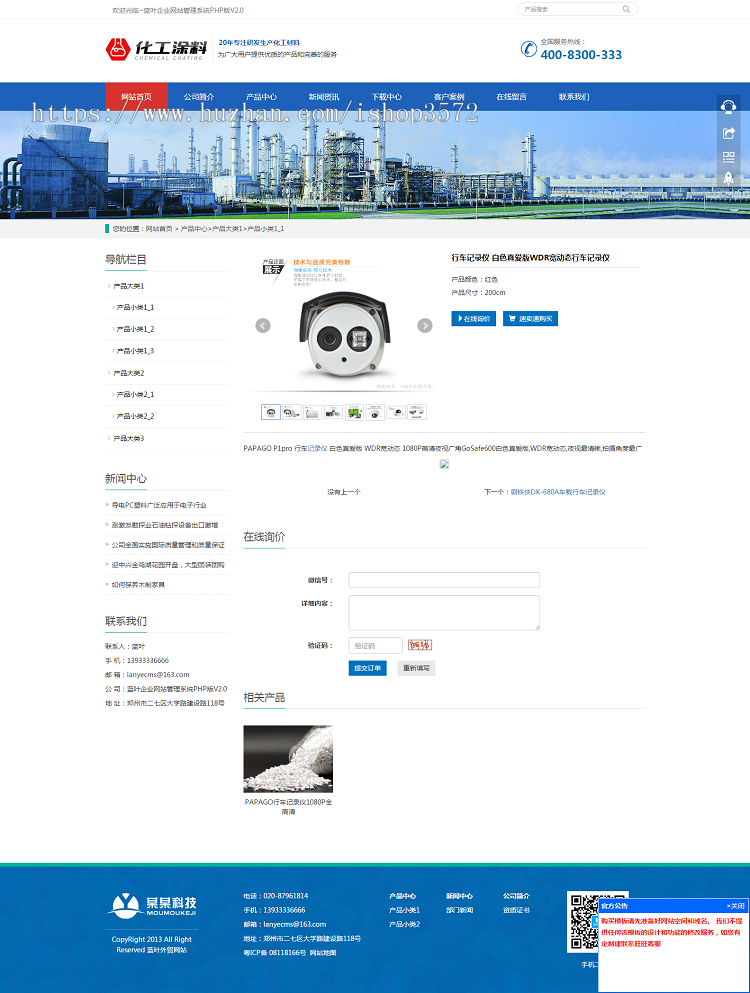The image size is (750, 993).
Task: Open the 网站首页 nav tab
Action: click(x=136, y=97)
